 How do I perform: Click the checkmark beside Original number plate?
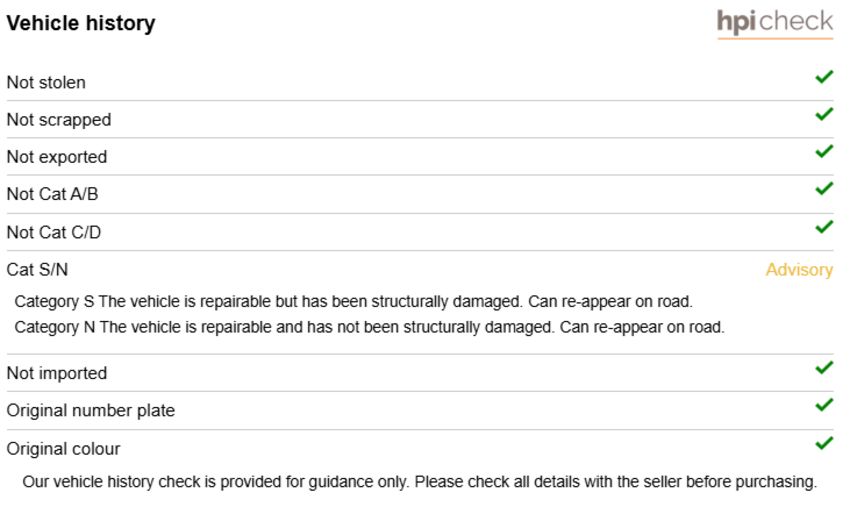[824, 405]
